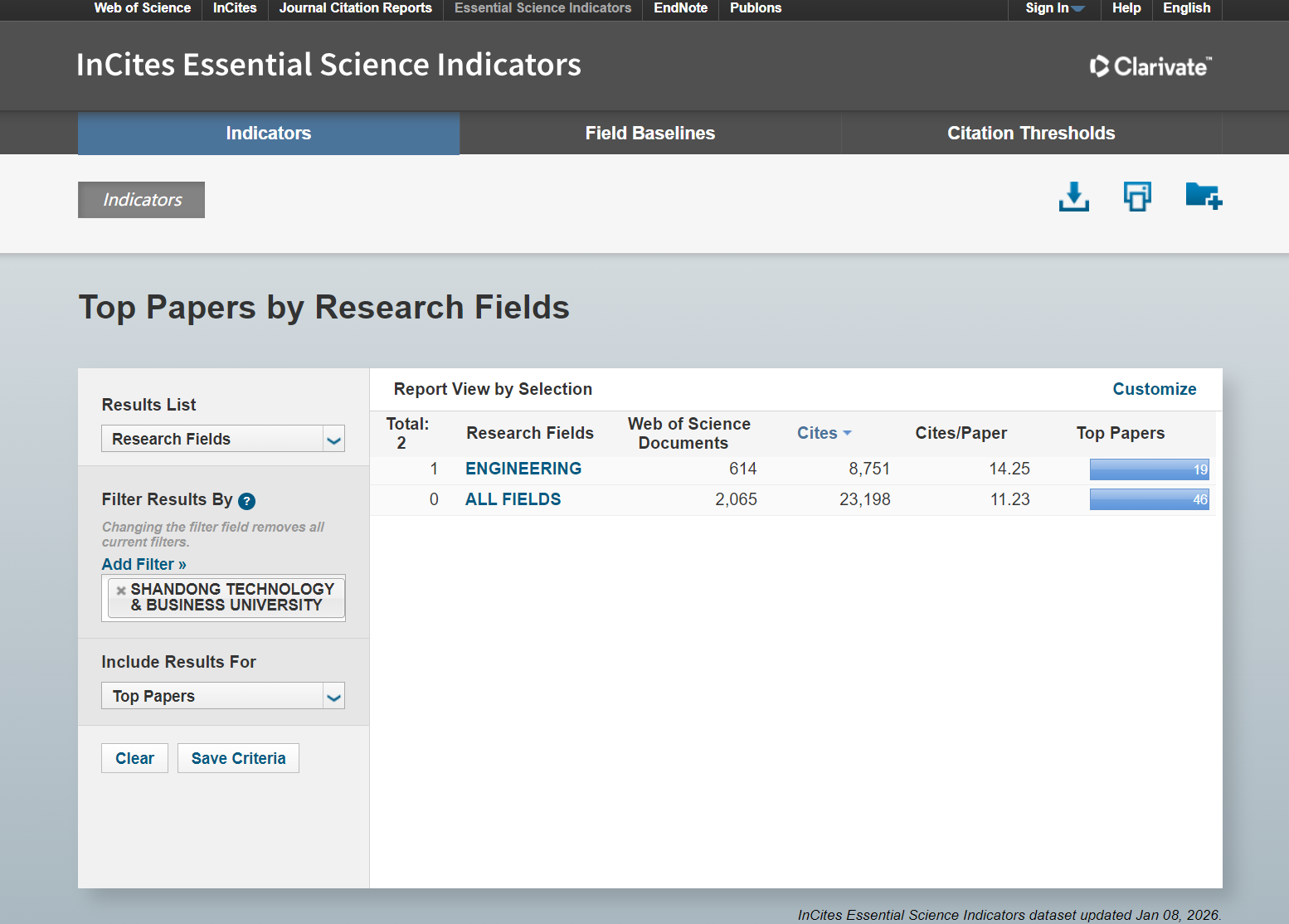This screenshot has width=1289, height=924.
Task: Remove the Shandong Technology & Business University filter
Action: tap(121, 591)
